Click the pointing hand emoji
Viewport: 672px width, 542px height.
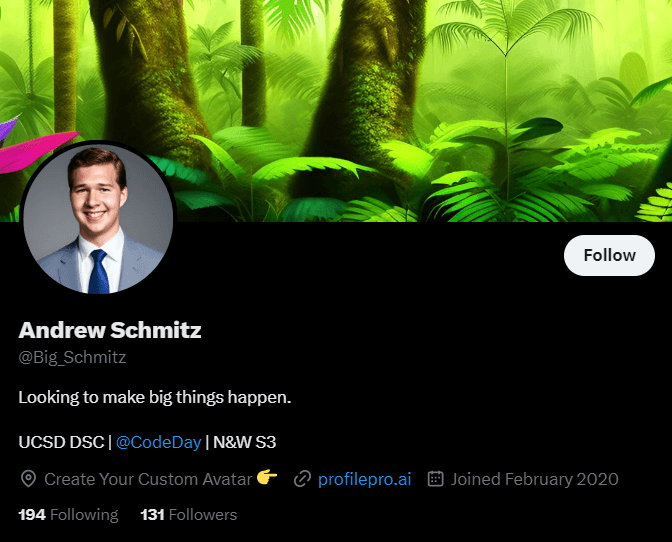(x=266, y=478)
